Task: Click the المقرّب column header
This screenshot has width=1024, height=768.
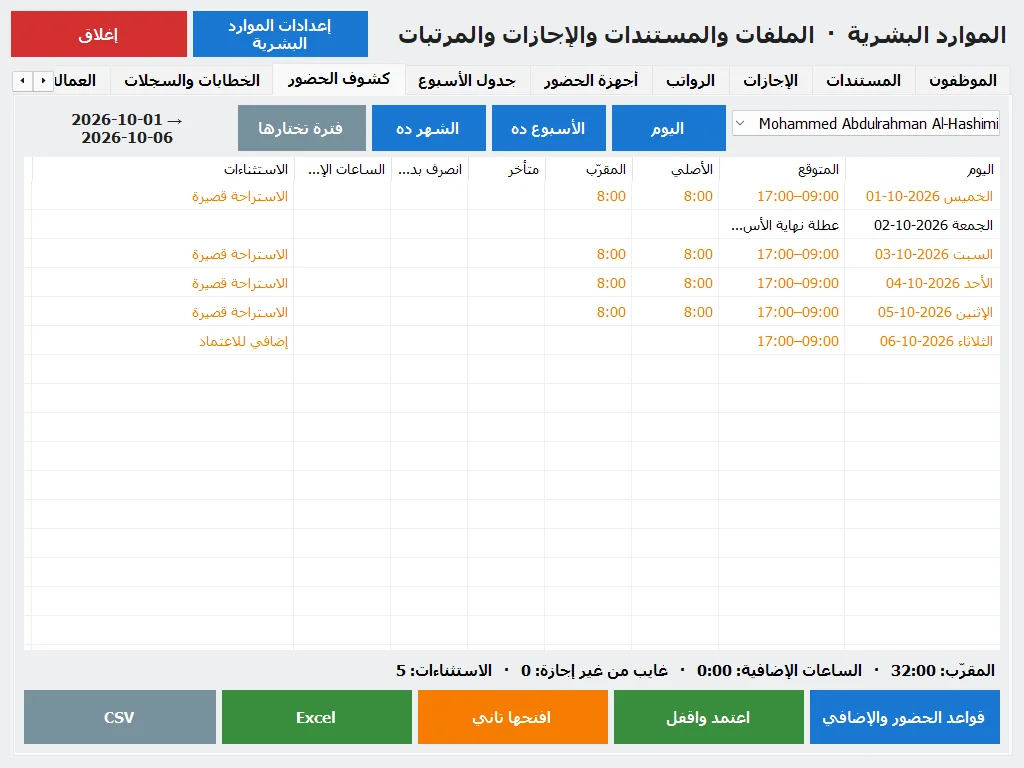Action: (588, 170)
